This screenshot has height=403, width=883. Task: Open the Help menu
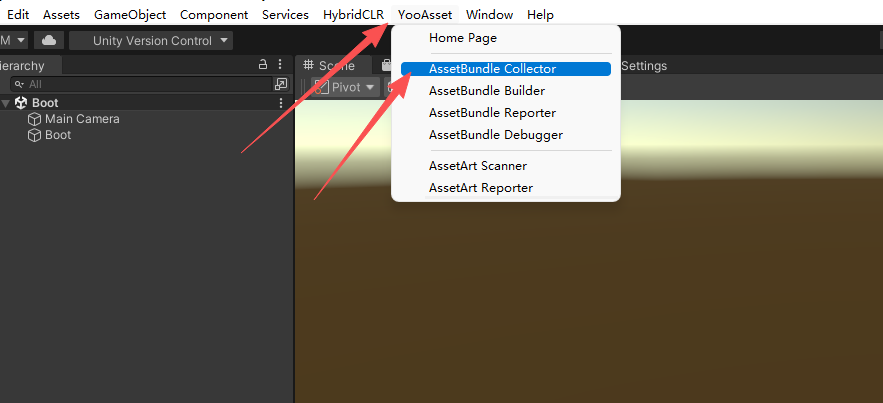[540, 15]
